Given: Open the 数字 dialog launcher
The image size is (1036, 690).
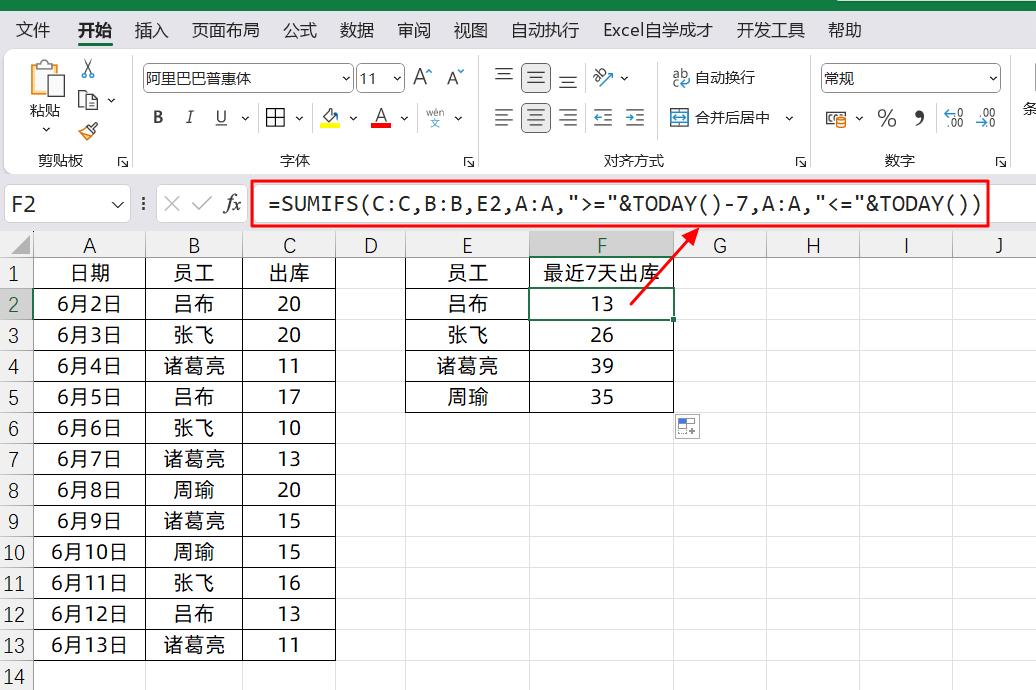Looking at the screenshot, I should tap(1000, 162).
